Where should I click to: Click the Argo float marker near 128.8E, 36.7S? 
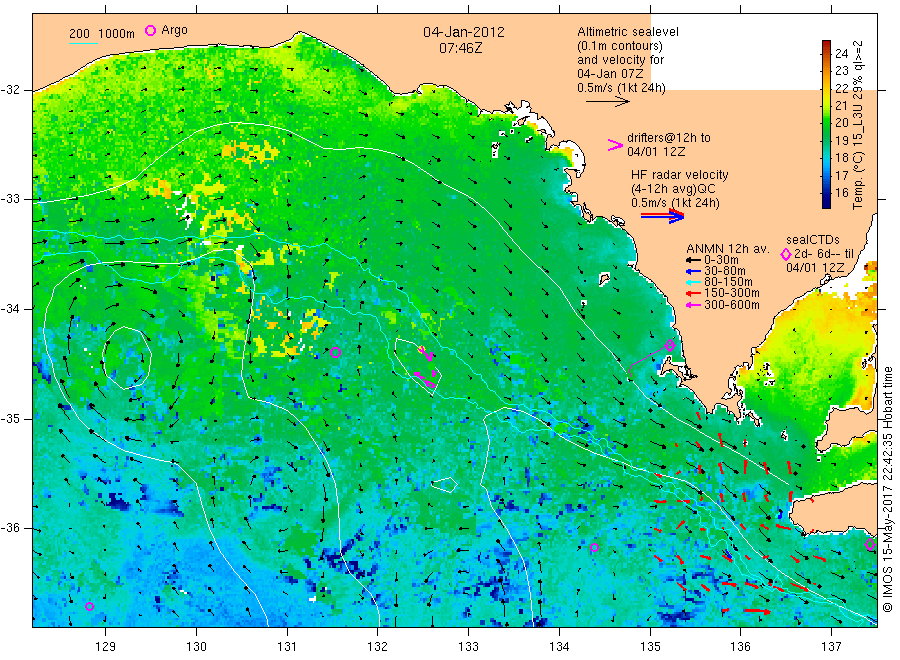coord(90,607)
